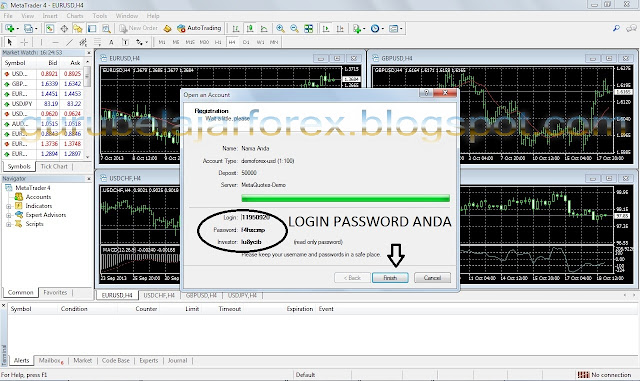Select the Cursor arrow tool

point(10,42)
